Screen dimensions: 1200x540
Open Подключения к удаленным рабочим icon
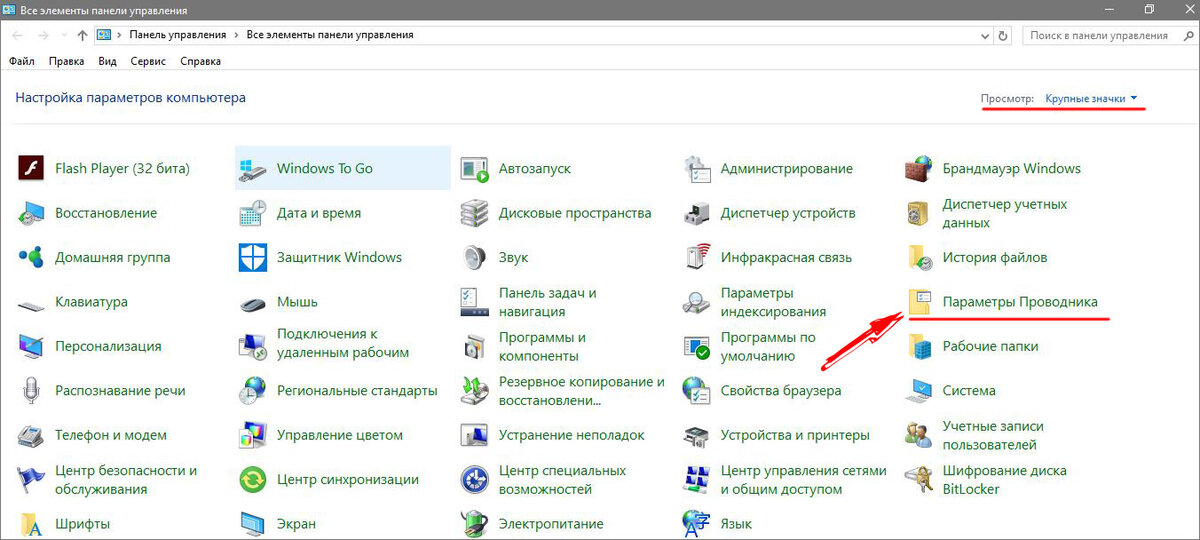[x=253, y=346]
